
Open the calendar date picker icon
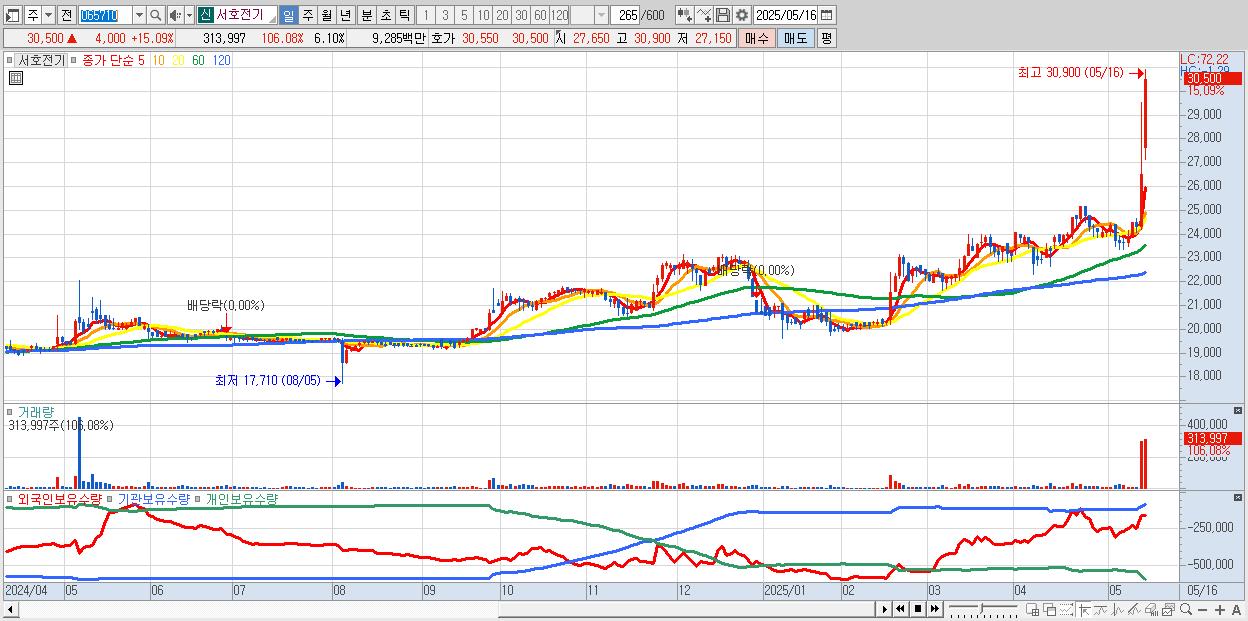826,15
